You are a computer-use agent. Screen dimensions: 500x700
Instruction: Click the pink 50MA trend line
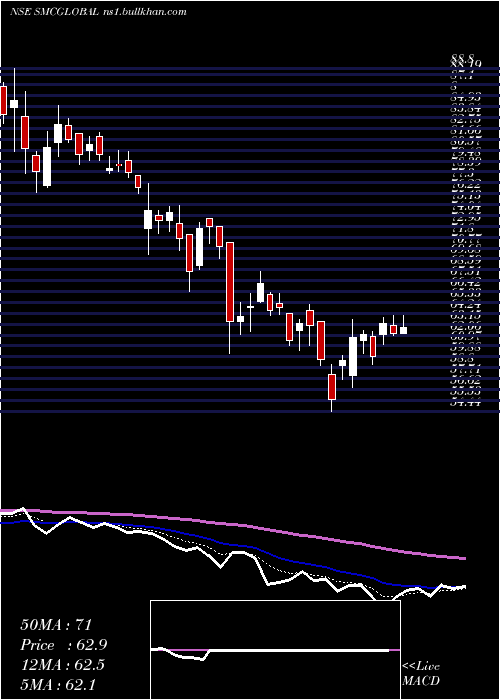[232, 525]
